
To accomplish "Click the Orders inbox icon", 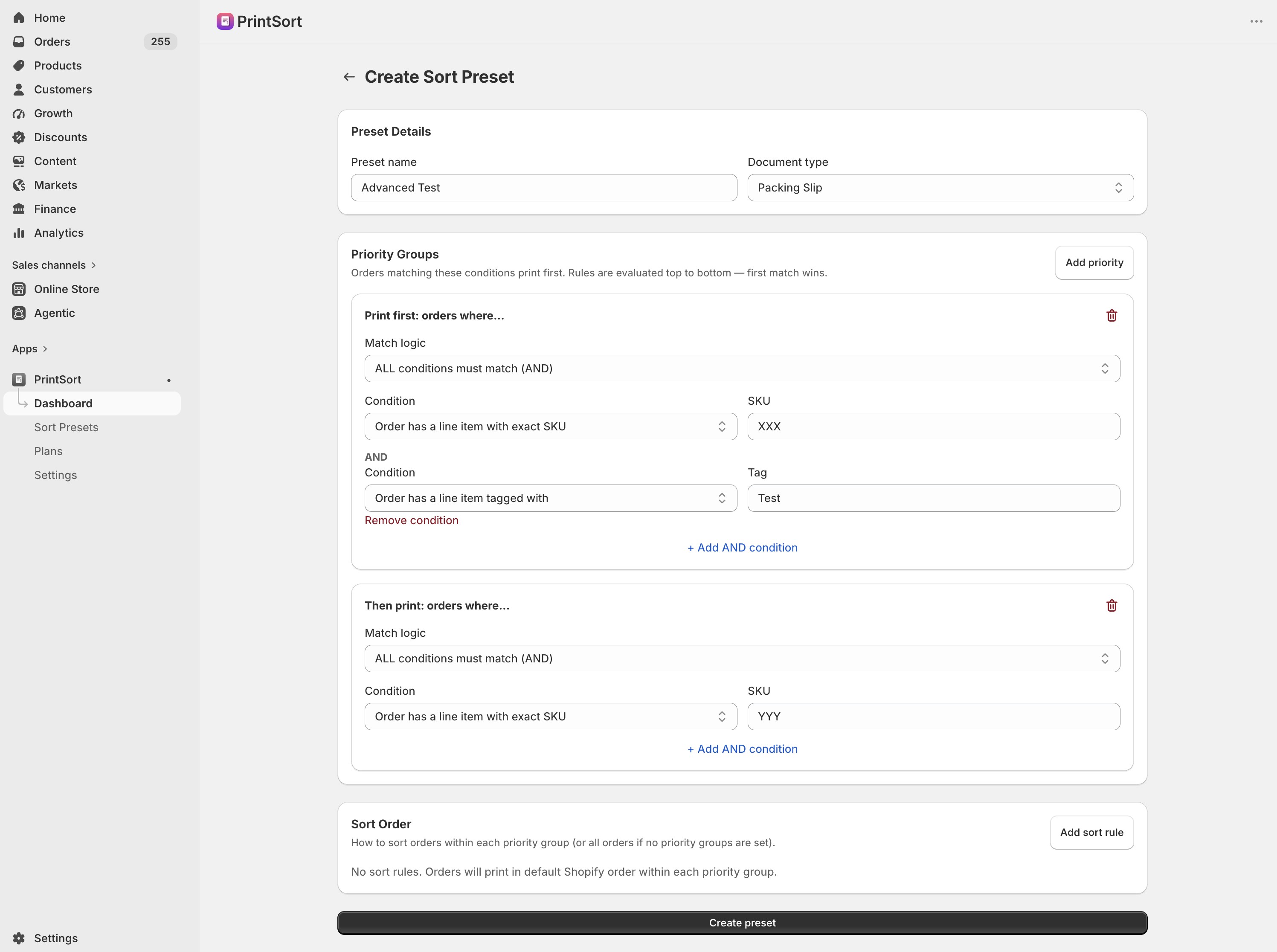I will click(19, 41).
